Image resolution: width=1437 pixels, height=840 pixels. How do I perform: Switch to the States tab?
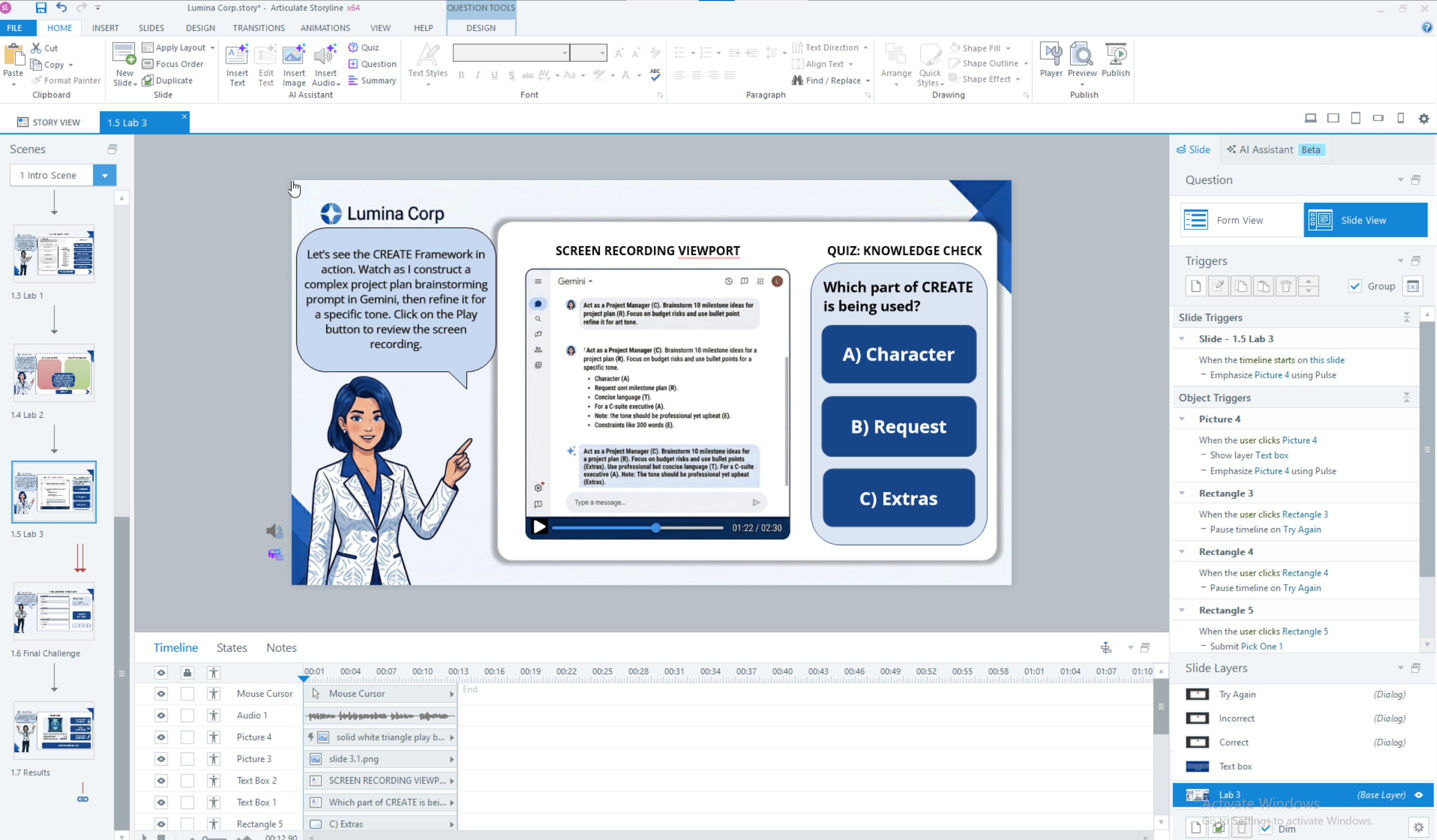click(231, 647)
